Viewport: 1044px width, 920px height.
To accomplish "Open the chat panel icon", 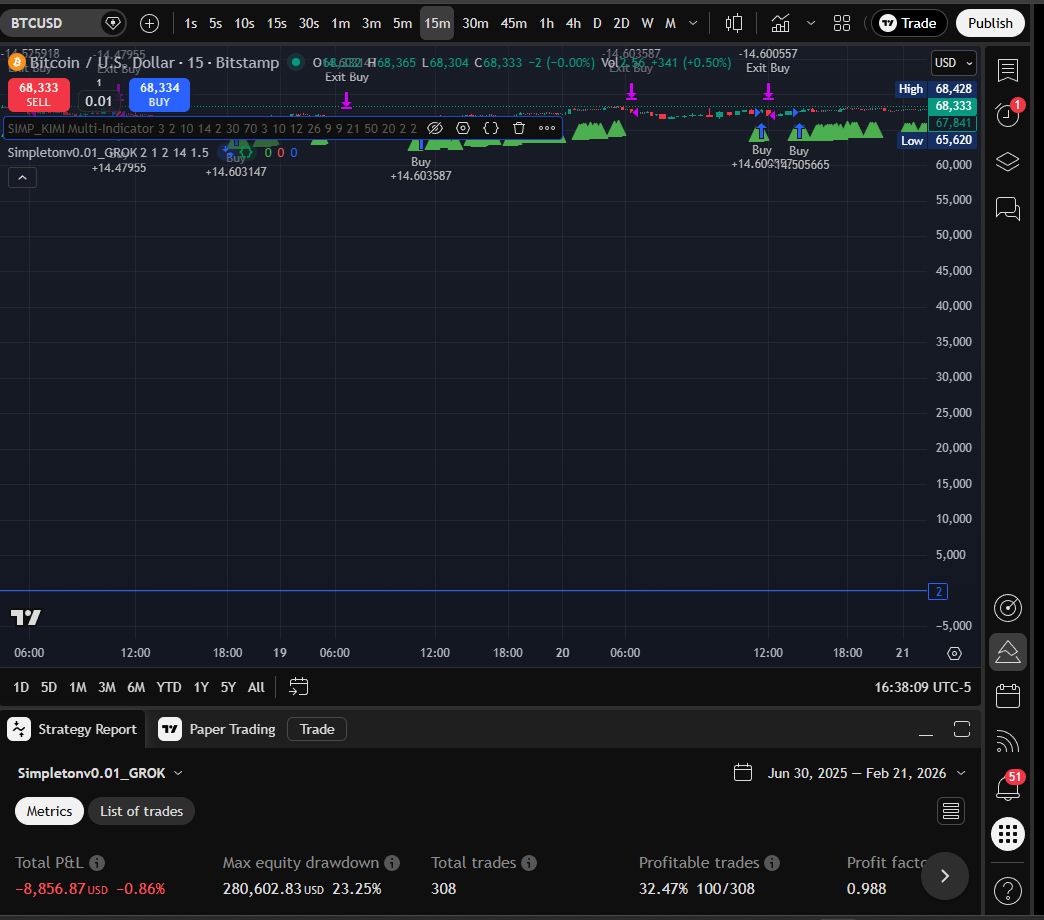I will pos(1007,209).
